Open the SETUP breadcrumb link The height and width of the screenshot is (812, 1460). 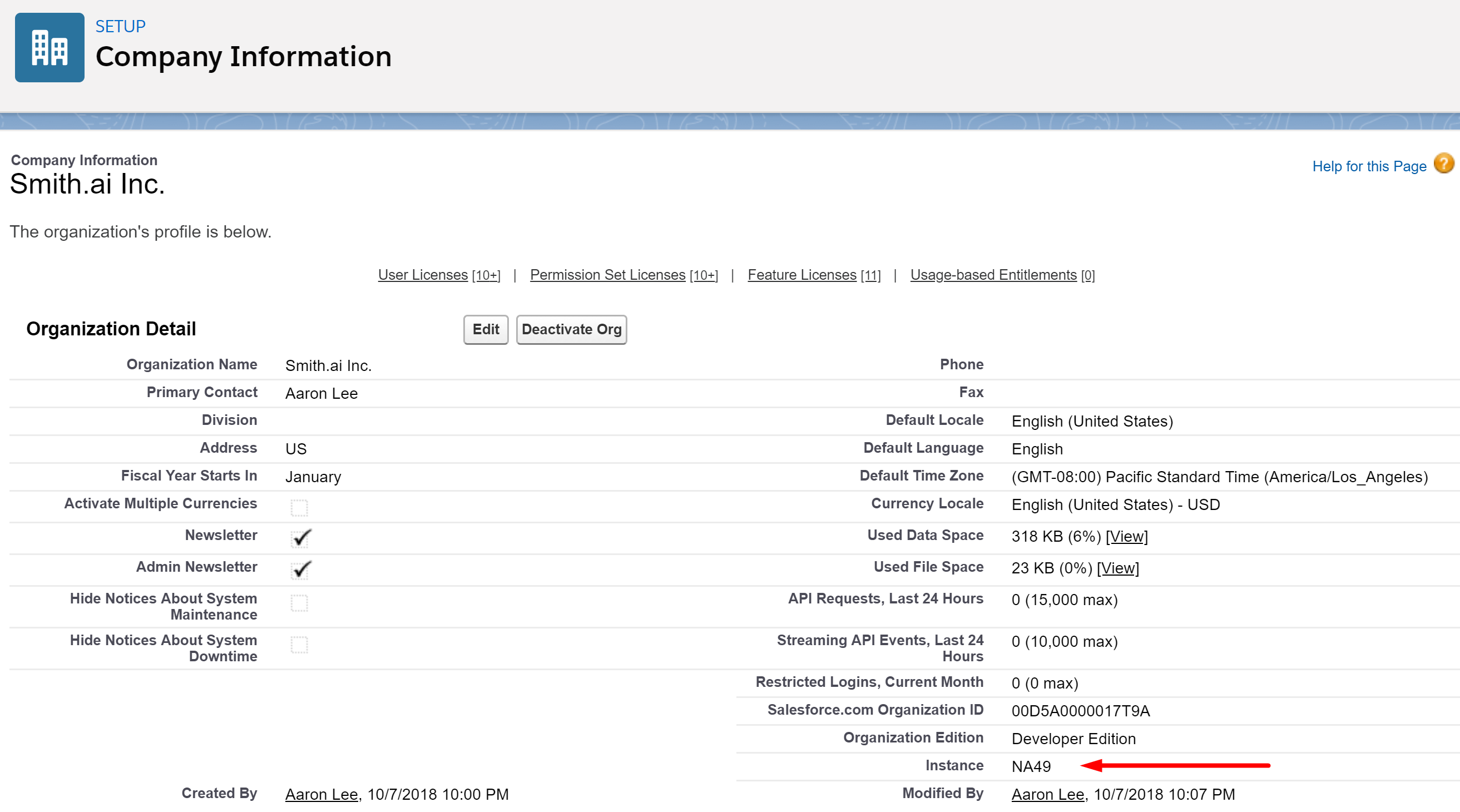(120, 26)
